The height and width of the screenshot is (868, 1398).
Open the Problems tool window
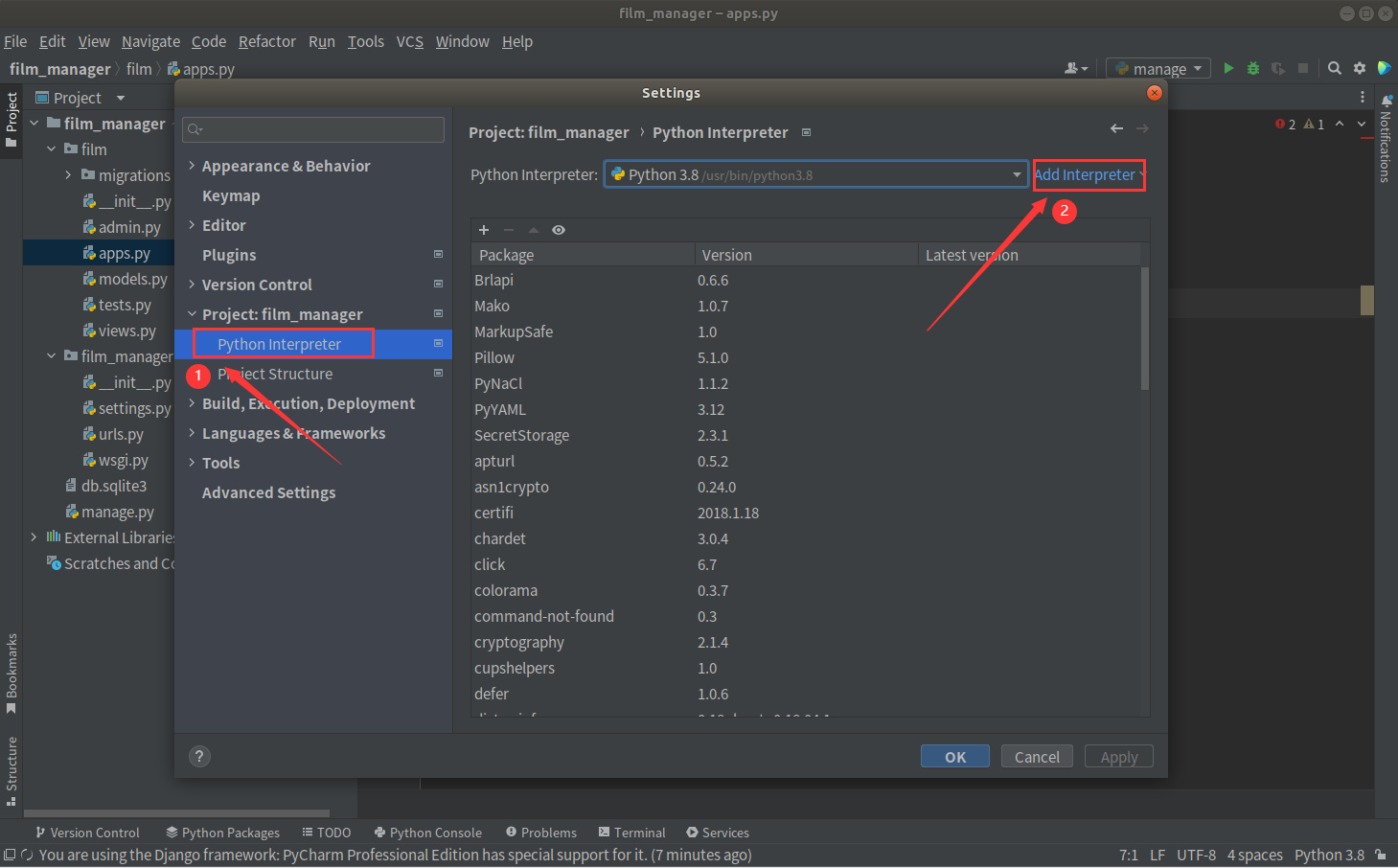click(x=541, y=833)
